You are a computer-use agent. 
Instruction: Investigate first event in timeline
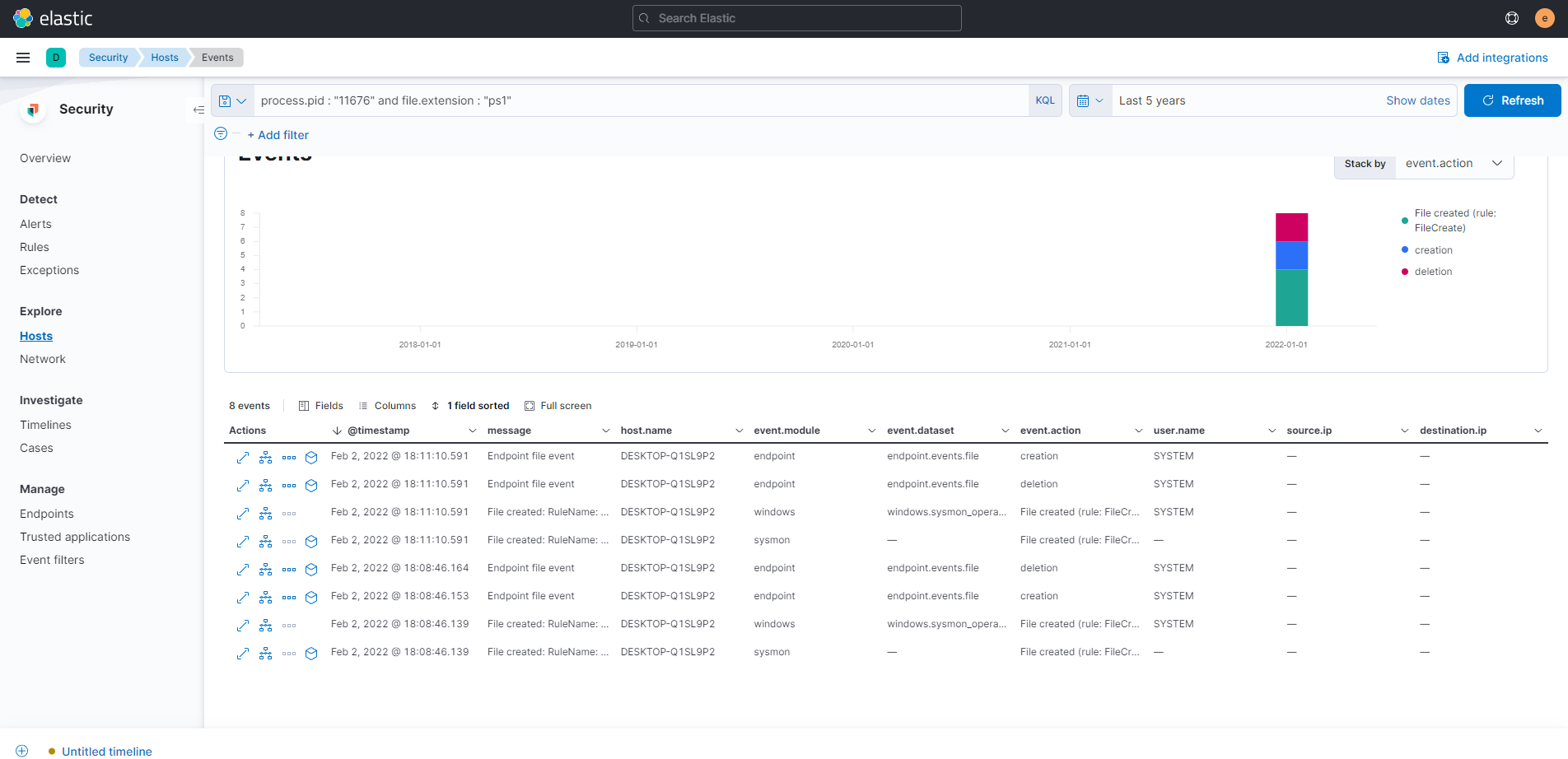[x=311, y=457]
